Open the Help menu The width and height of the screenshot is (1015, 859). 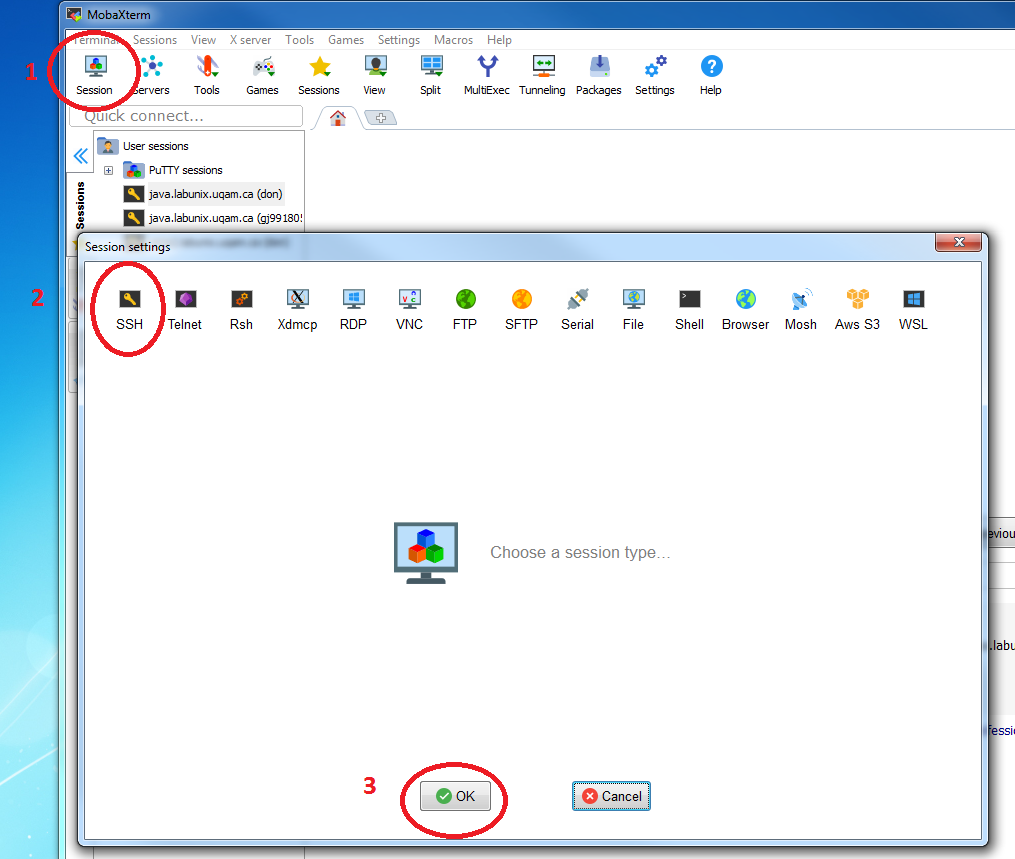click(499, 40)
